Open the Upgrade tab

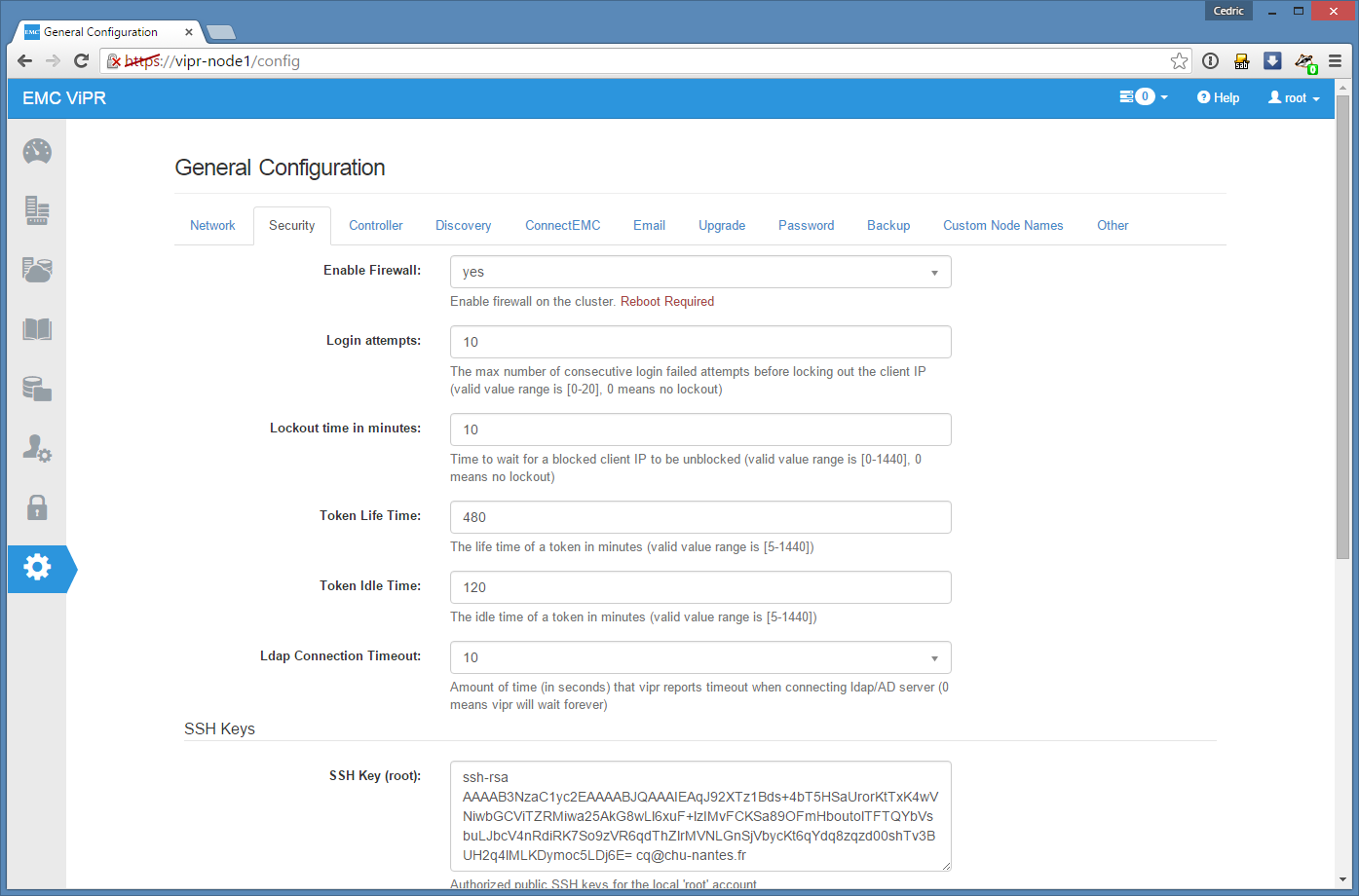point(722,225)
